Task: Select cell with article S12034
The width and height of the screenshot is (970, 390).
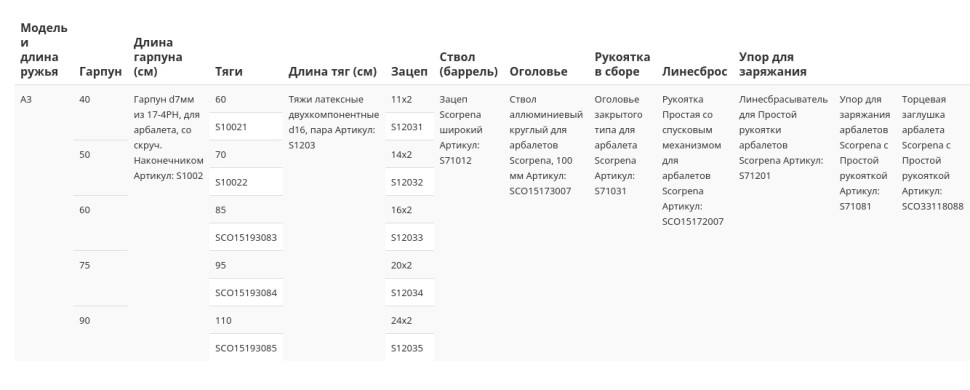Action: pyautogui.click(x=410, y=293)
